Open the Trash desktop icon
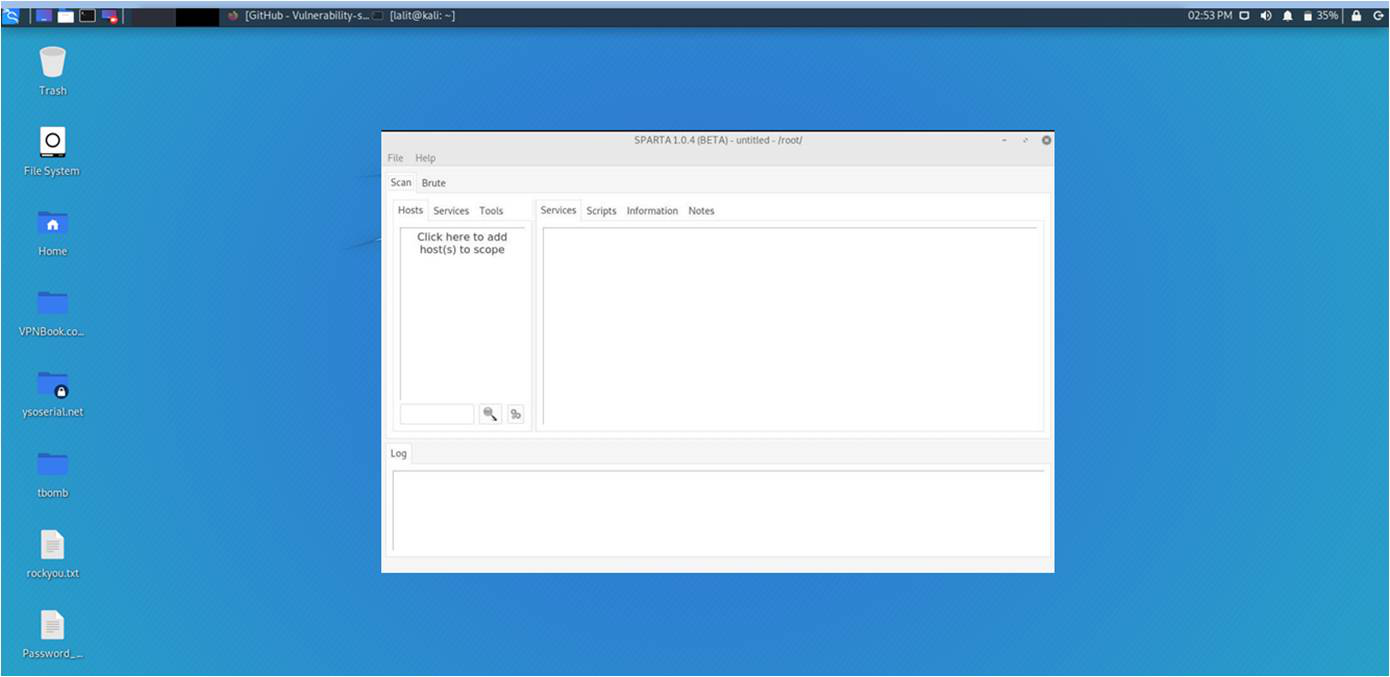The height and width of the screenshot is (677, 1390). [53, 71]
